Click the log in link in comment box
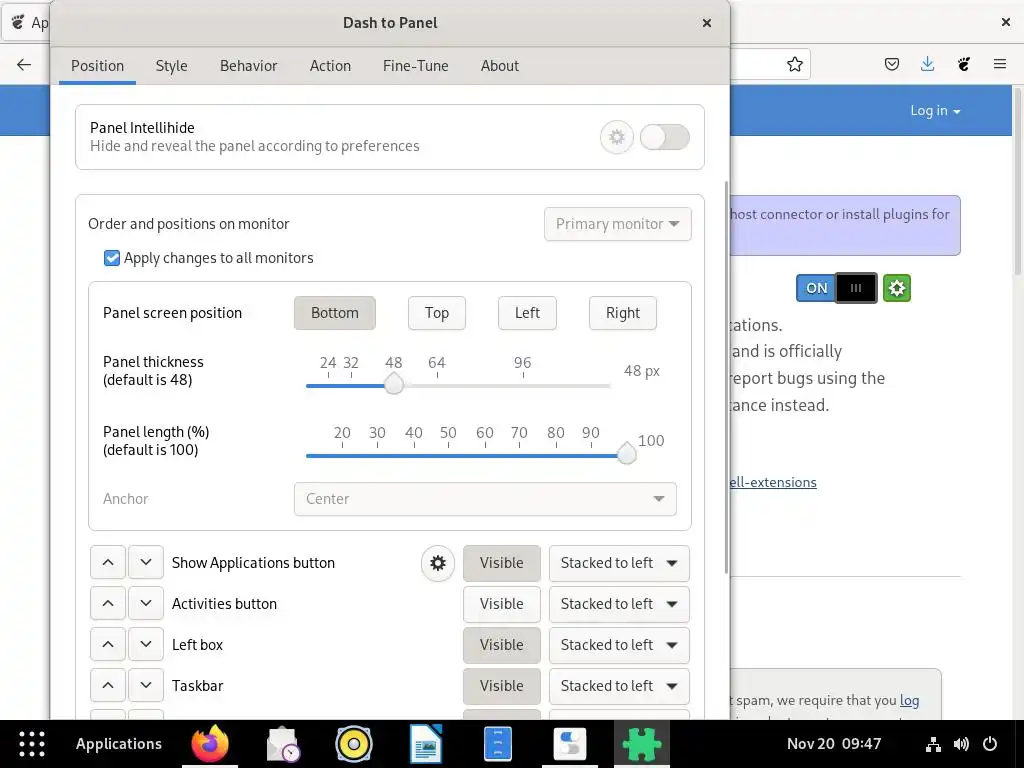Screen dimensions: 1024x768 (909, 700)
